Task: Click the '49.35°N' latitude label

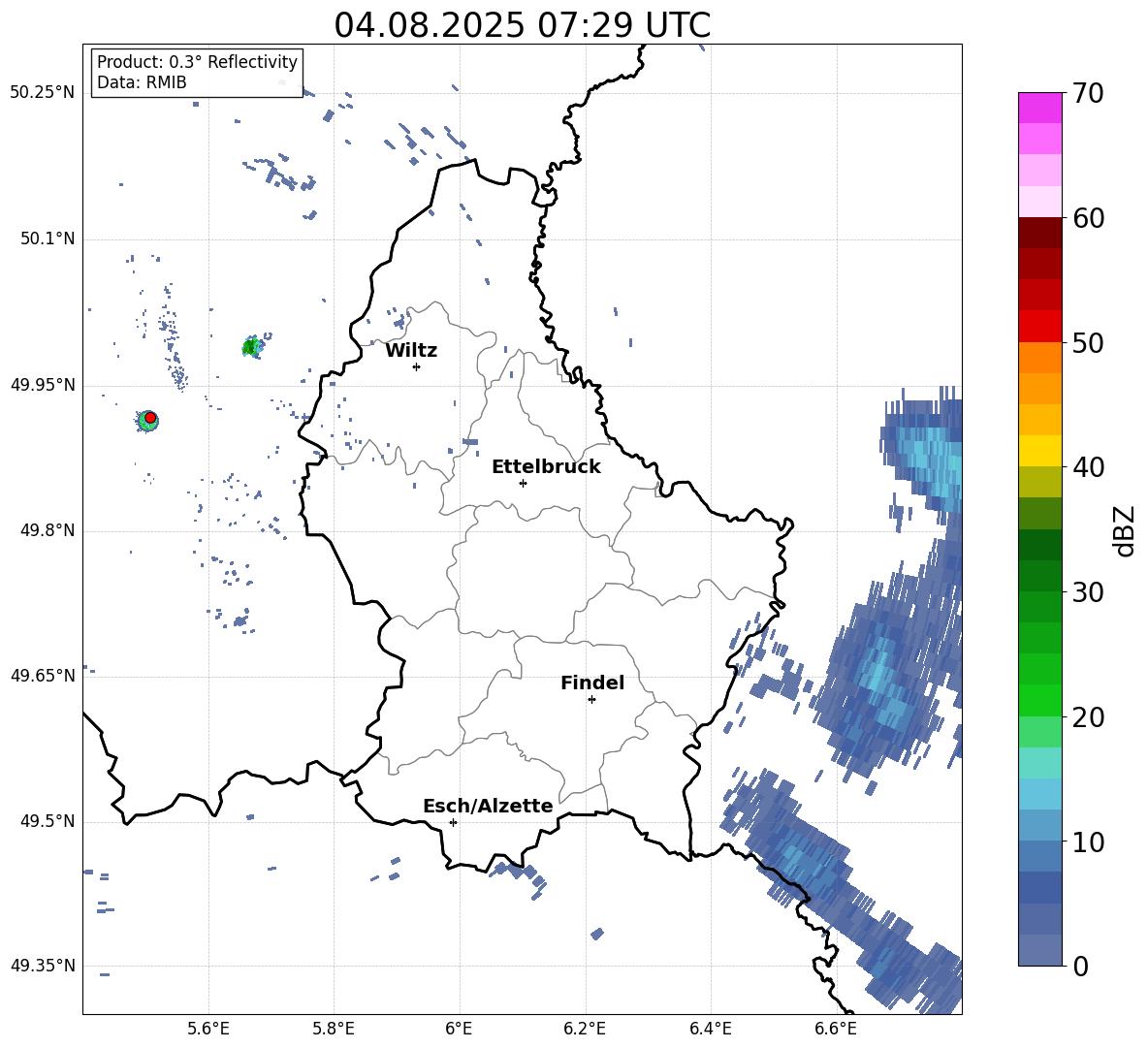Action: [43, 966]
